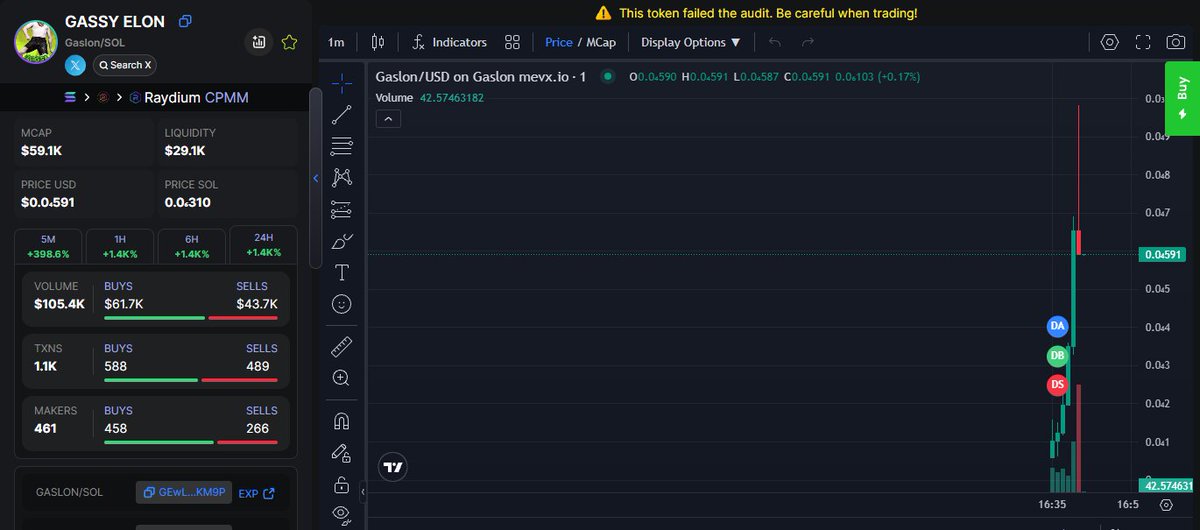Viewport: 1200px width, 530px height.
Task: Click the green market status dot
Action: [x=608, y=76]
